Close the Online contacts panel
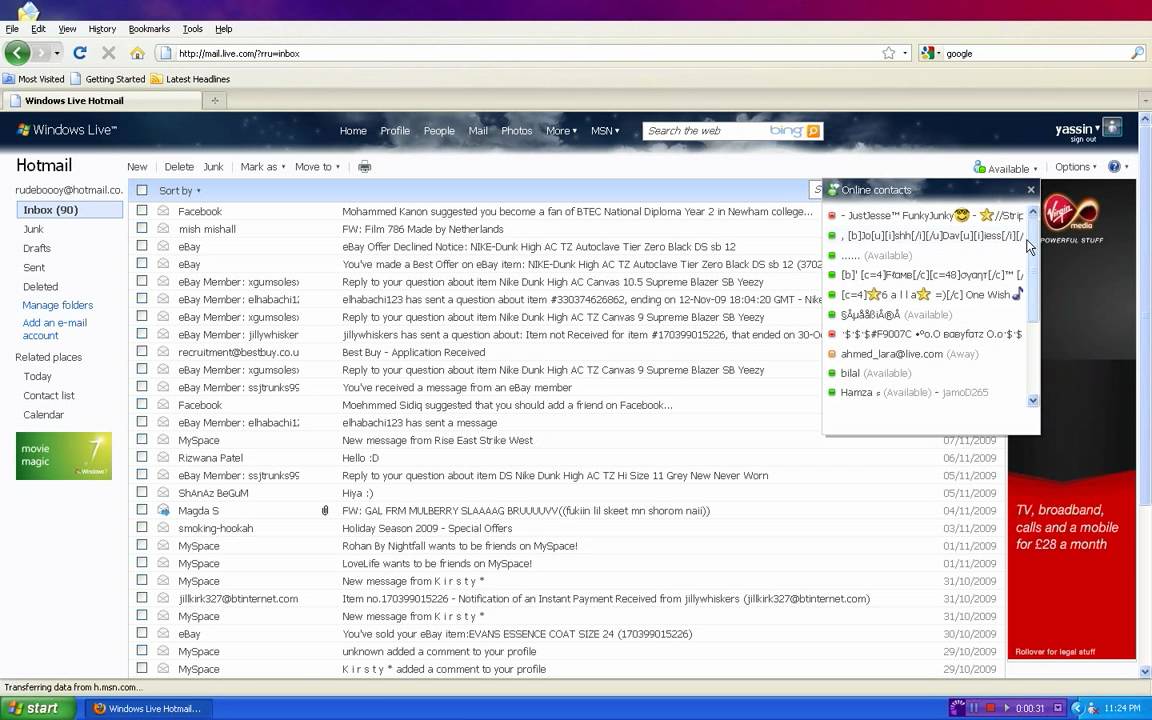The height and width of the screenshot is (720, 1152). point(1031,190)
